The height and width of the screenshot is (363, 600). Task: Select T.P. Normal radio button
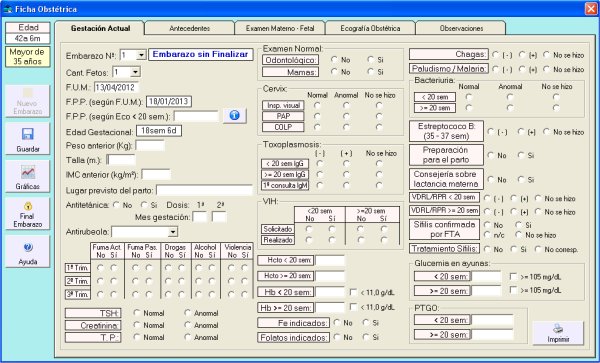pos(137,337)
